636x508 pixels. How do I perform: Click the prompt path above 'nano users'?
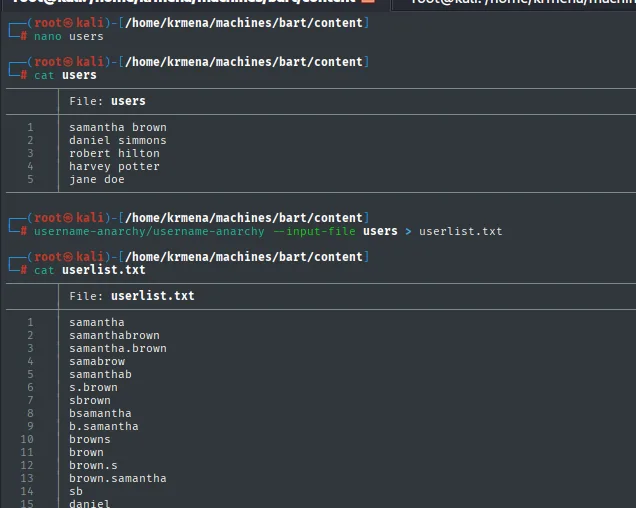tap(244, 23)
